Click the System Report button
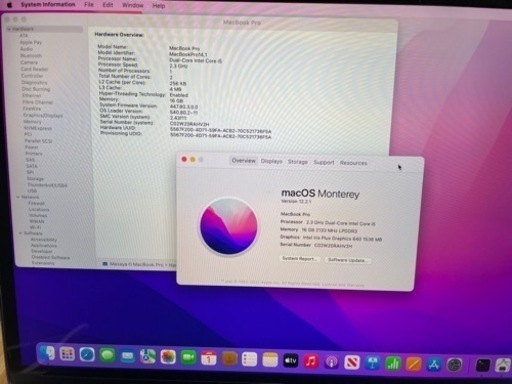This screenshot has height=384, width=512. pyautogui.click(x=299, y=259)
